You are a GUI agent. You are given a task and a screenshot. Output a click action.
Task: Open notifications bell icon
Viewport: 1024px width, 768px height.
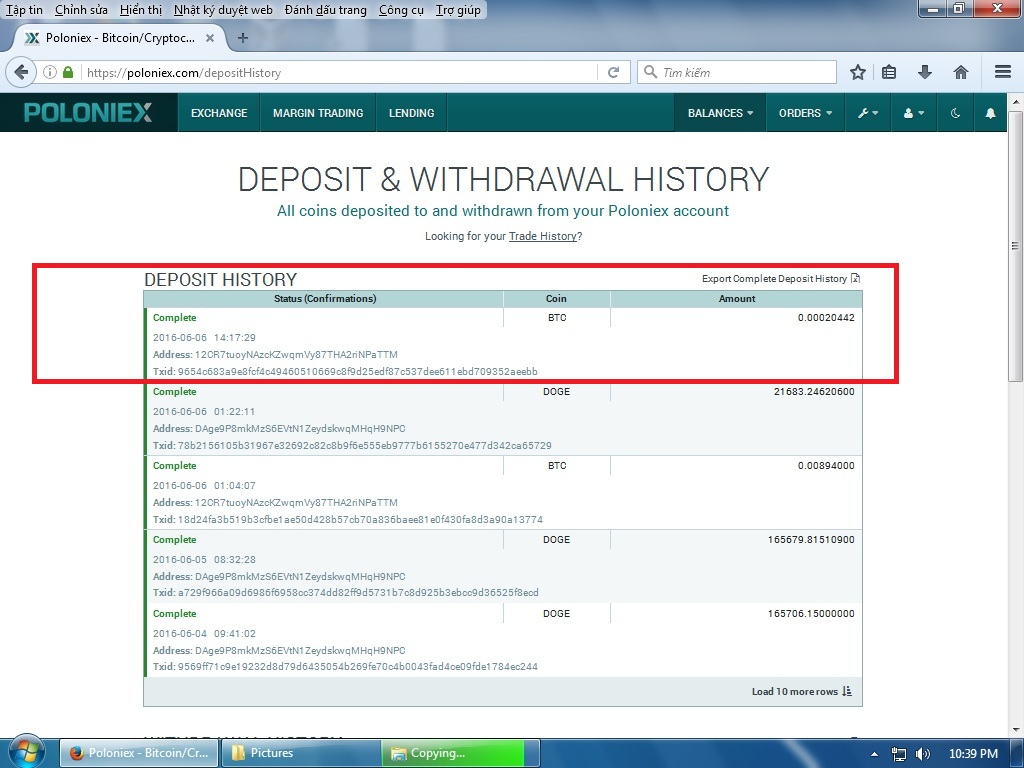click(990, 113)
